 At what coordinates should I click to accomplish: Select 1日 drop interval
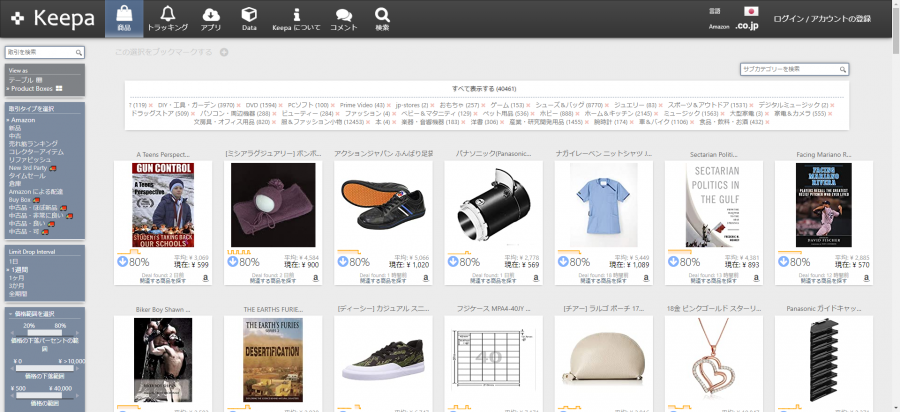coord(13,261)
